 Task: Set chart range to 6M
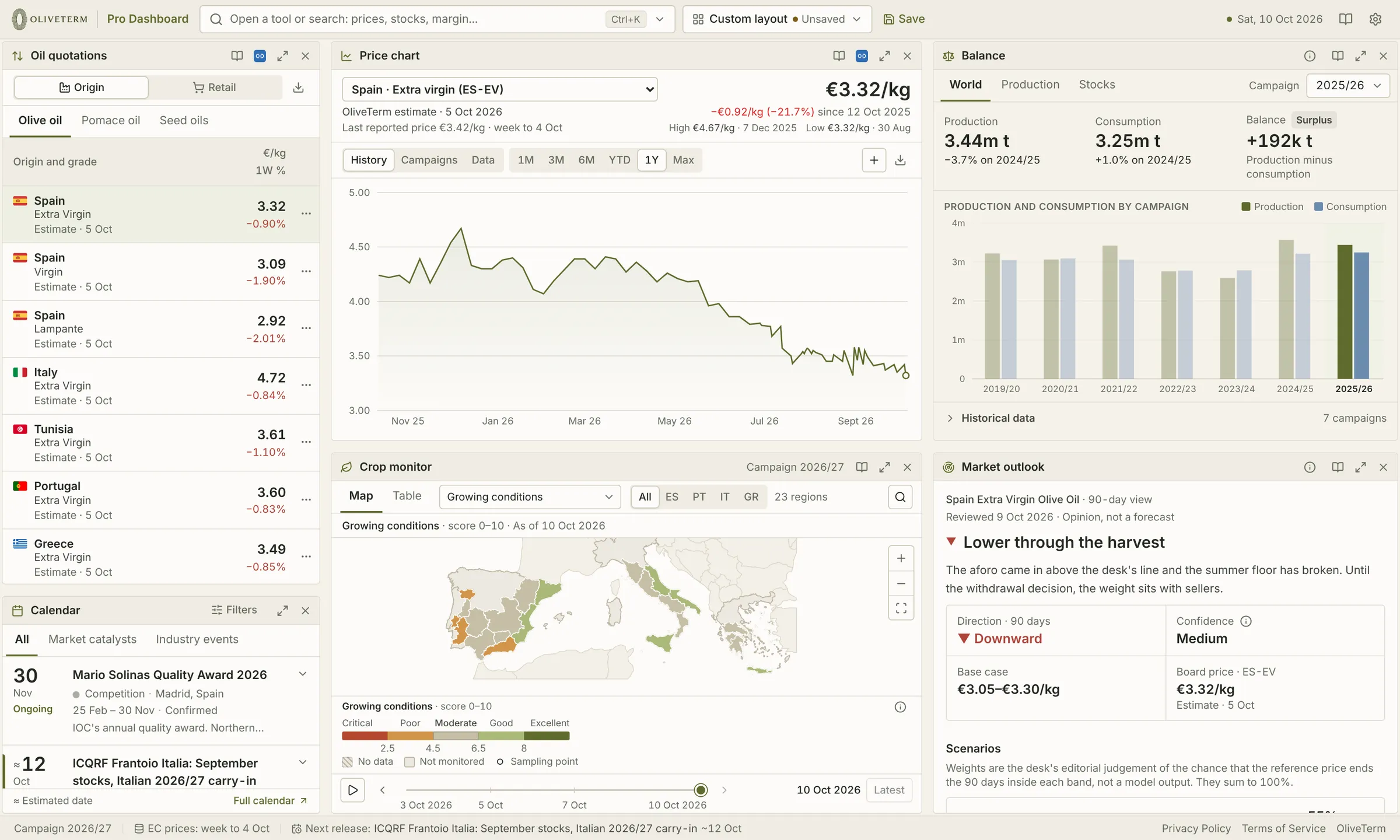(586, 160)
